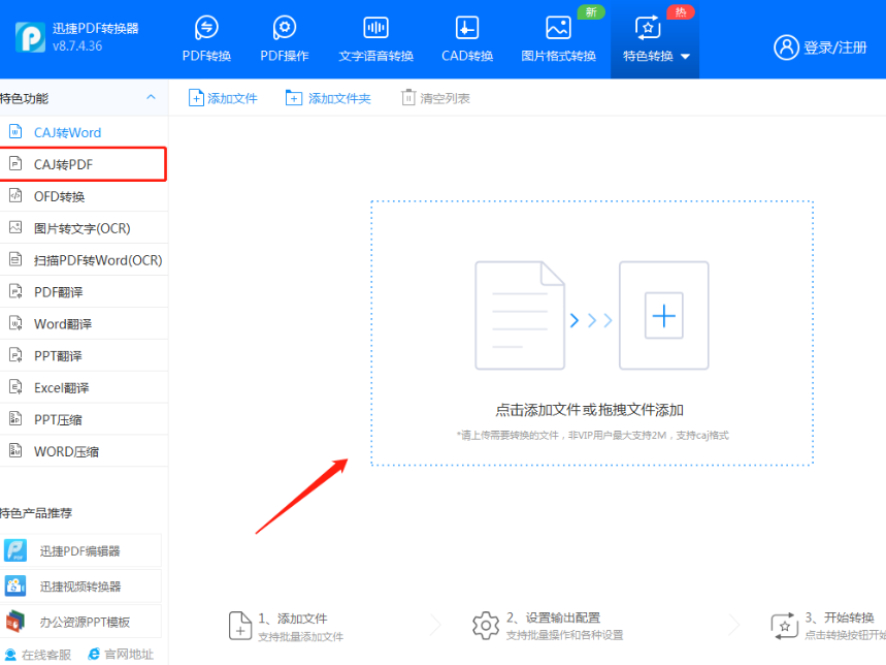Open the PDF操作 gear icon
The image size is (886, 665).
click(x=284, y=27)
